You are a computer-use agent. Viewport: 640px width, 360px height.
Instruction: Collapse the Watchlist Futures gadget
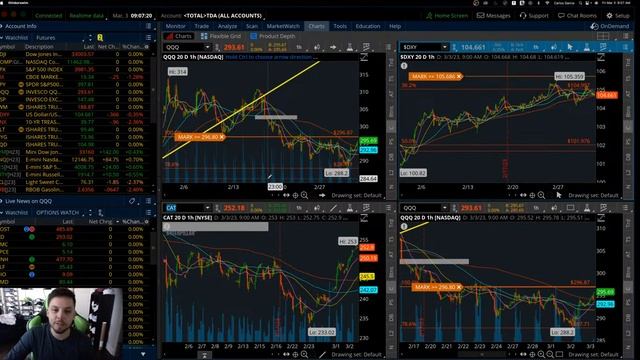tap(2, 38)
